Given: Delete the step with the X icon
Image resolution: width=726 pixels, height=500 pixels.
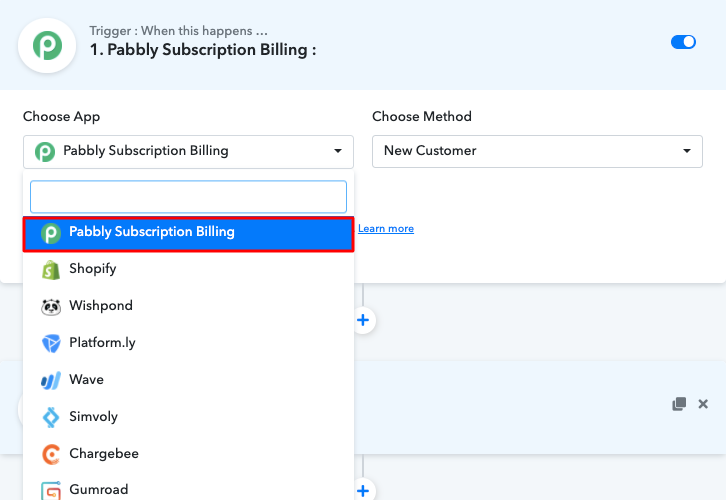Looking at the screenshot, I should 703,404.
